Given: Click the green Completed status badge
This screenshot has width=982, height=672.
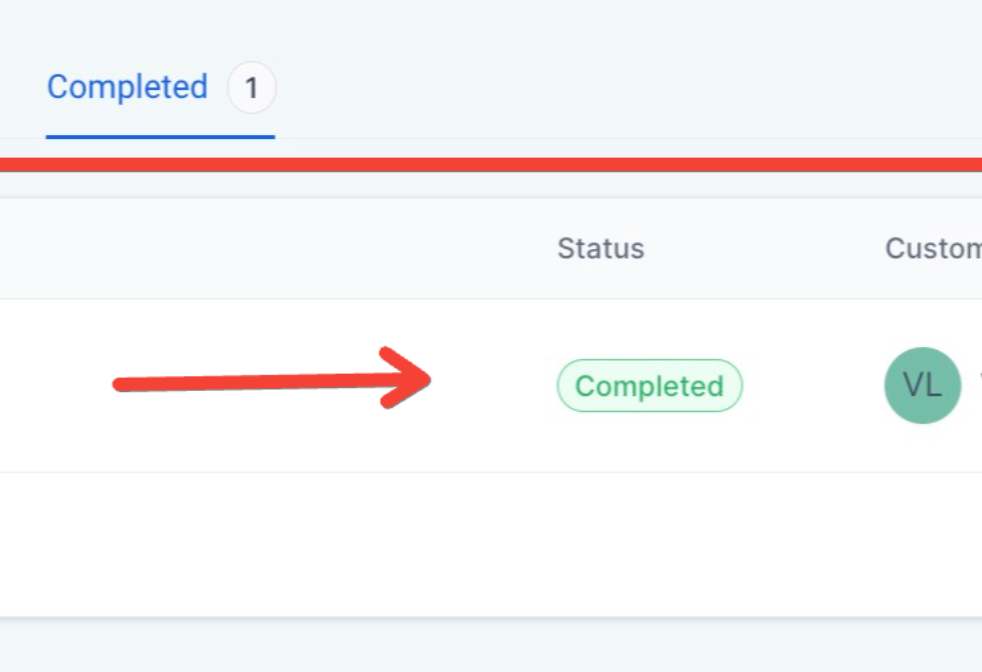Looking at the screenshot, I should 649,386.
